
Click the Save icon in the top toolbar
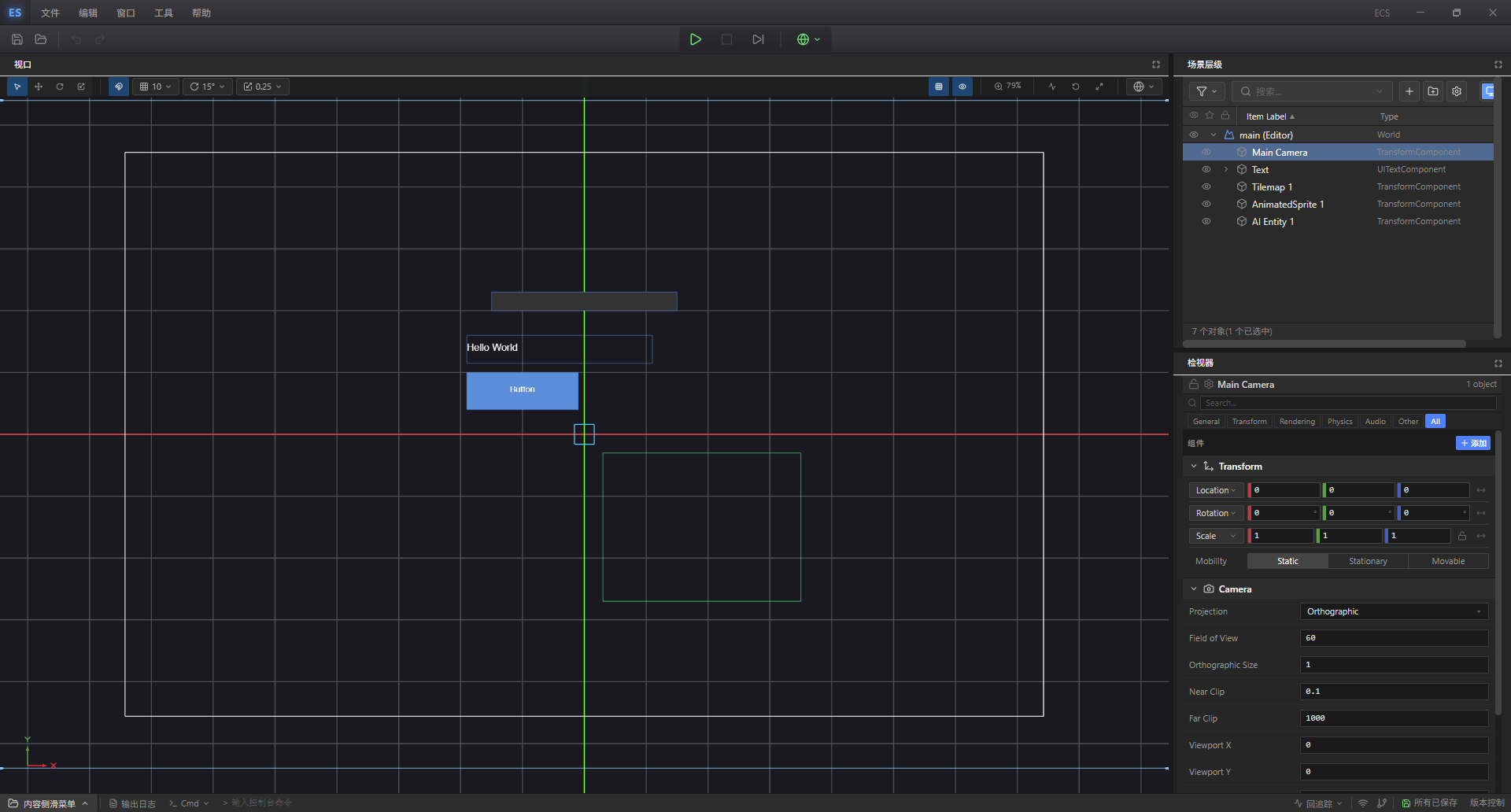(x=16, y=39)
